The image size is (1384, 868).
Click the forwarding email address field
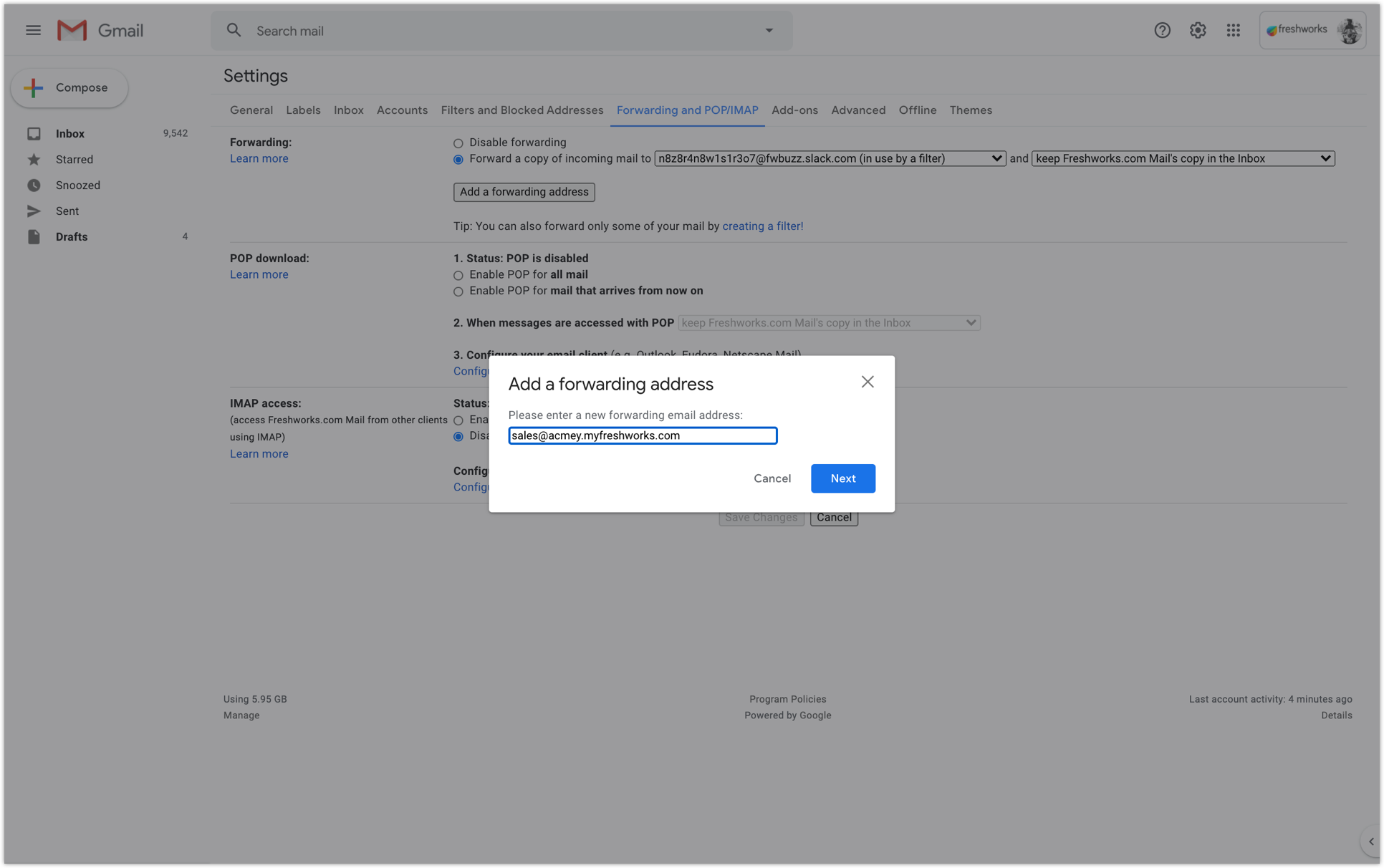click(642, 435)
